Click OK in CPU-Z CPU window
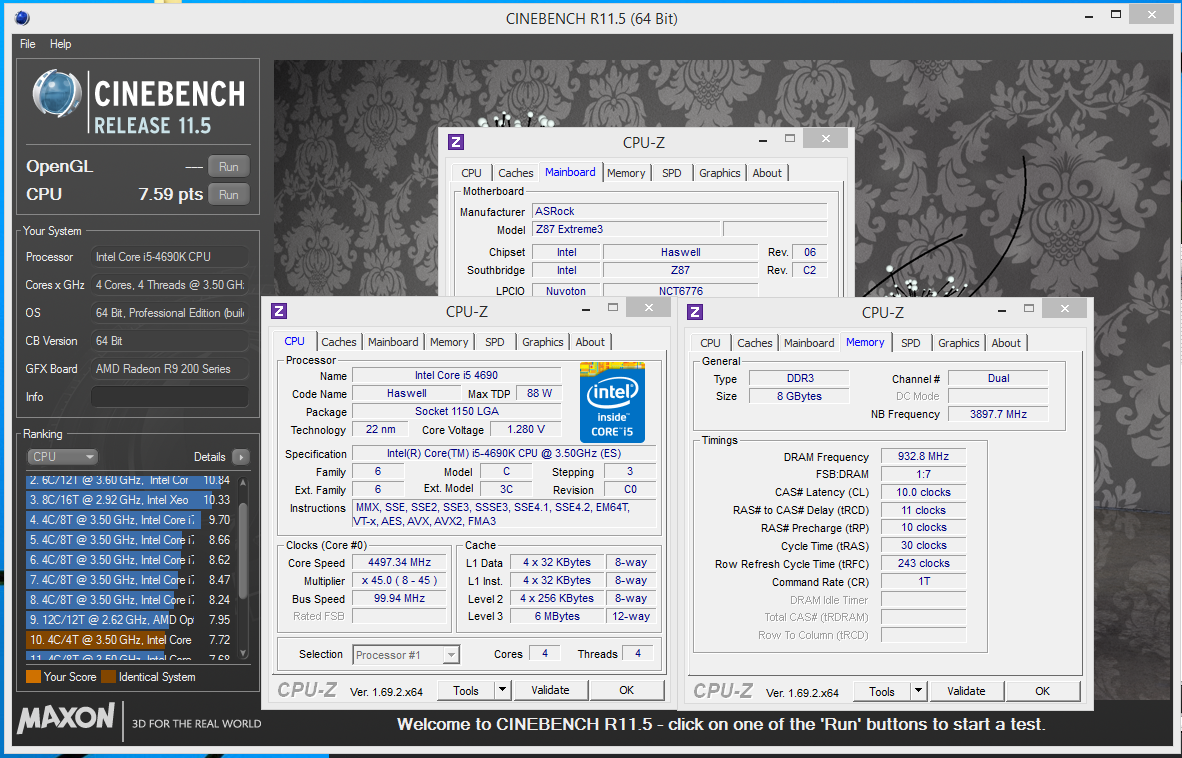The width and height of the screenshot is (1182, 758). 626,690
